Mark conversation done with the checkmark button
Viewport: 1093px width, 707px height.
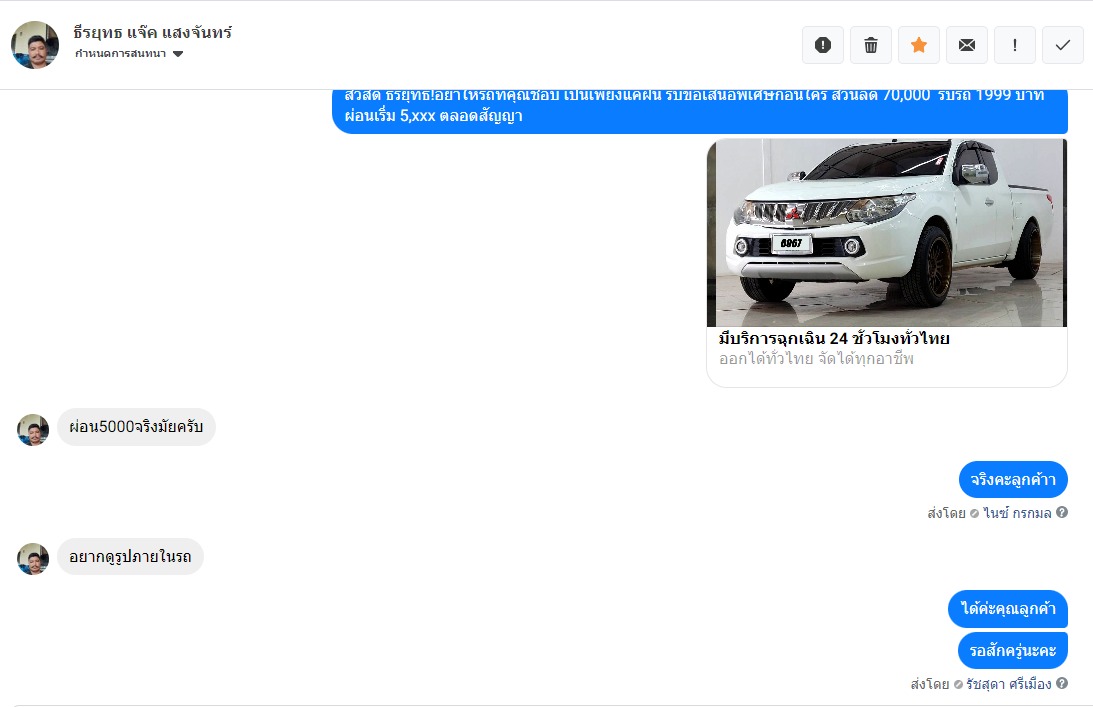tap(1063, 45)
